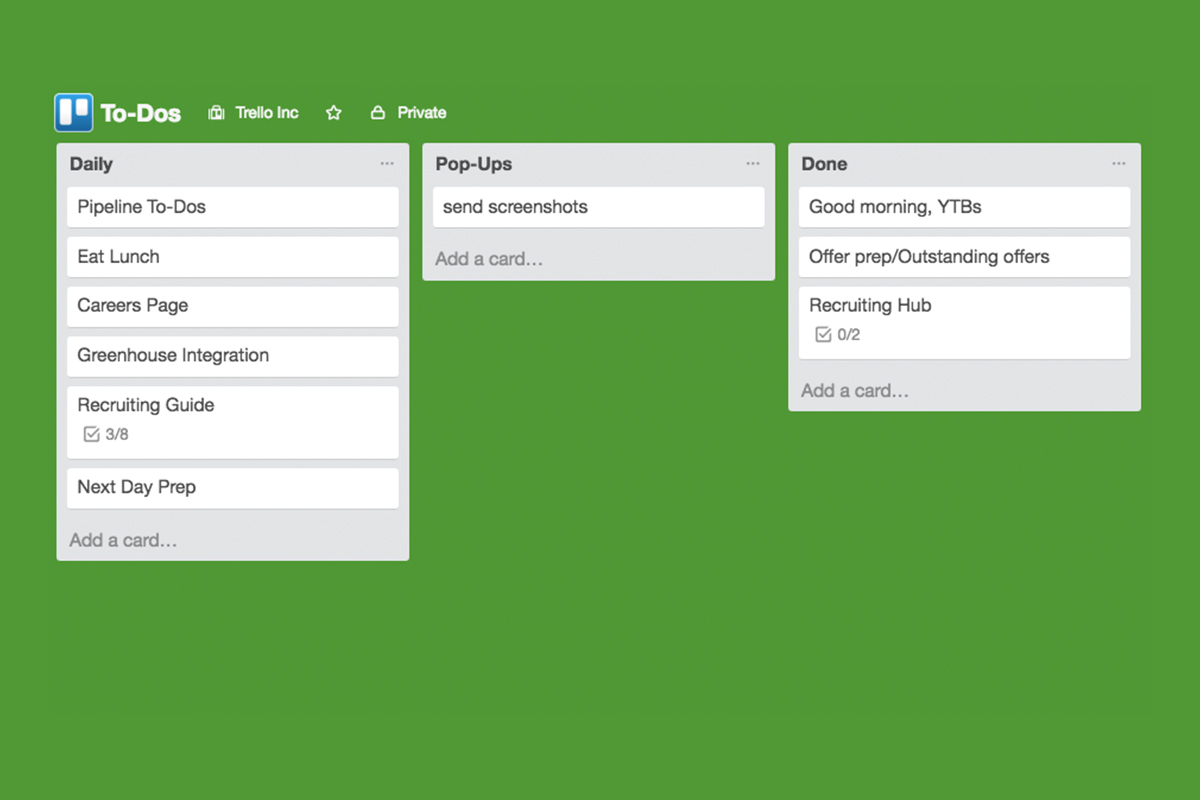
Task: Open the send screenshots card
Action: [599, 207]
